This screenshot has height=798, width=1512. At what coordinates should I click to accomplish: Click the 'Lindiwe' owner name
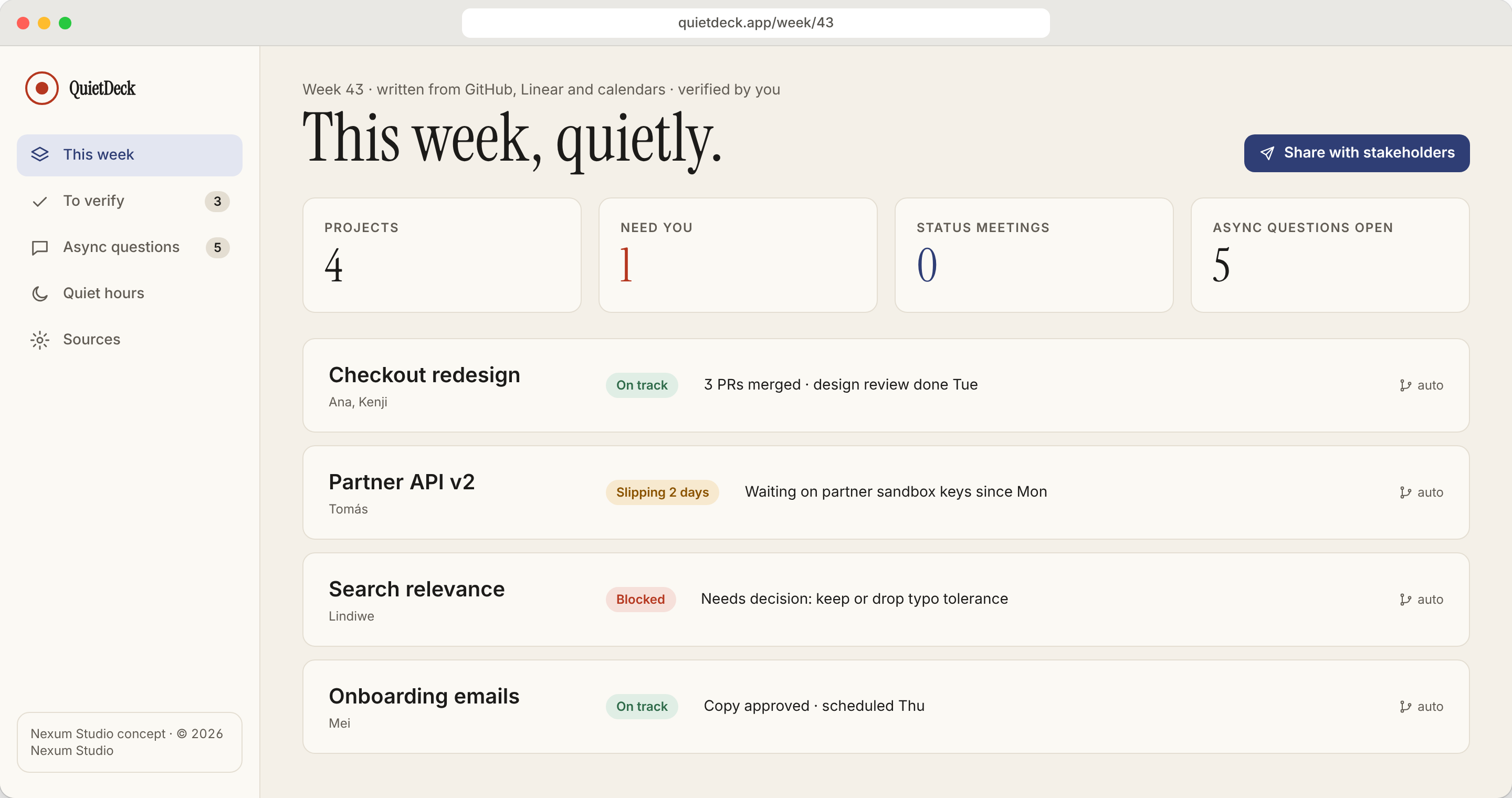(x=351, y=616)
